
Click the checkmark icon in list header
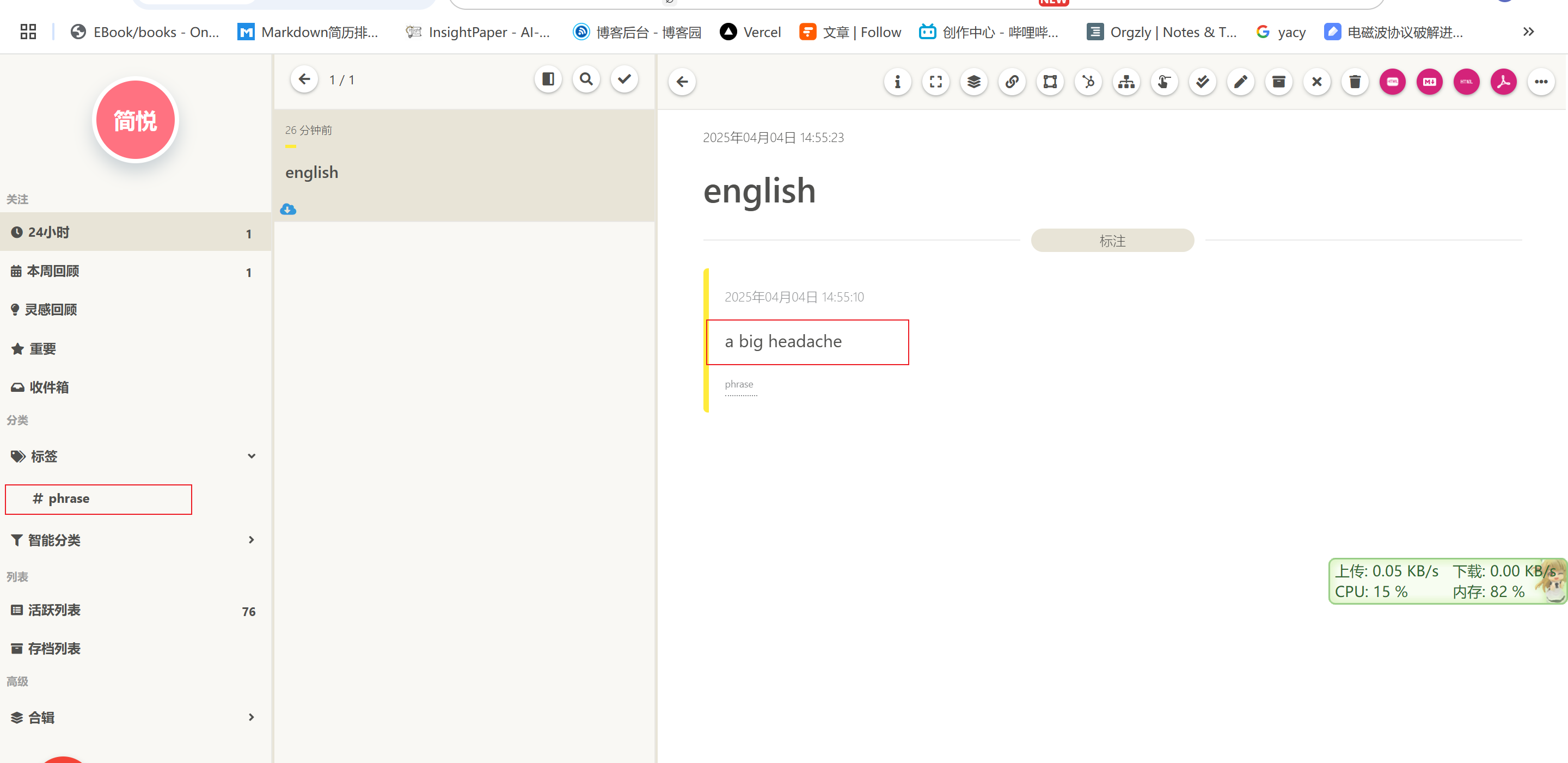(624, 79)
